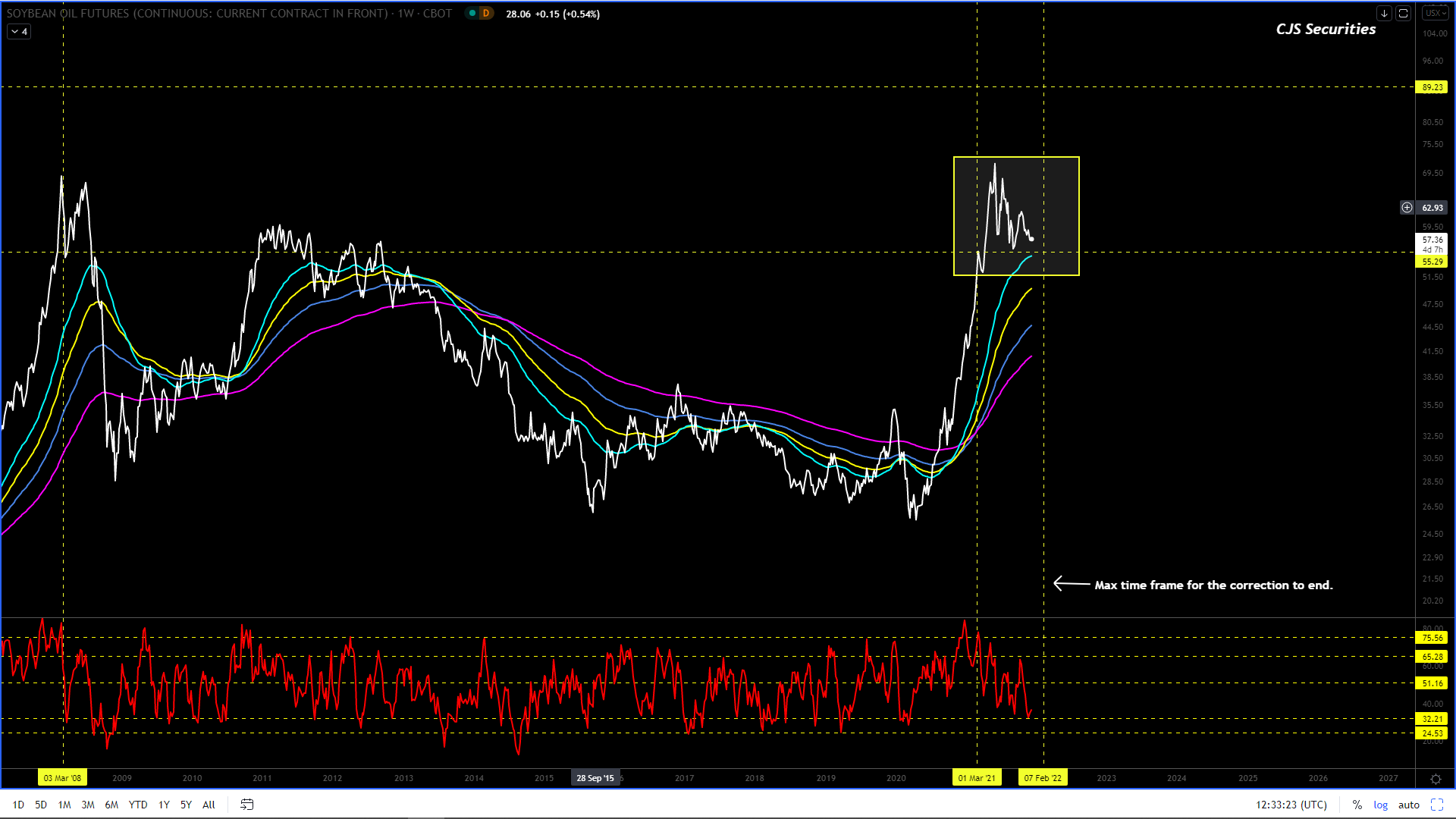Open timezone menu showing 12:33:23 (UTC)

click(x=1291, y=805)
